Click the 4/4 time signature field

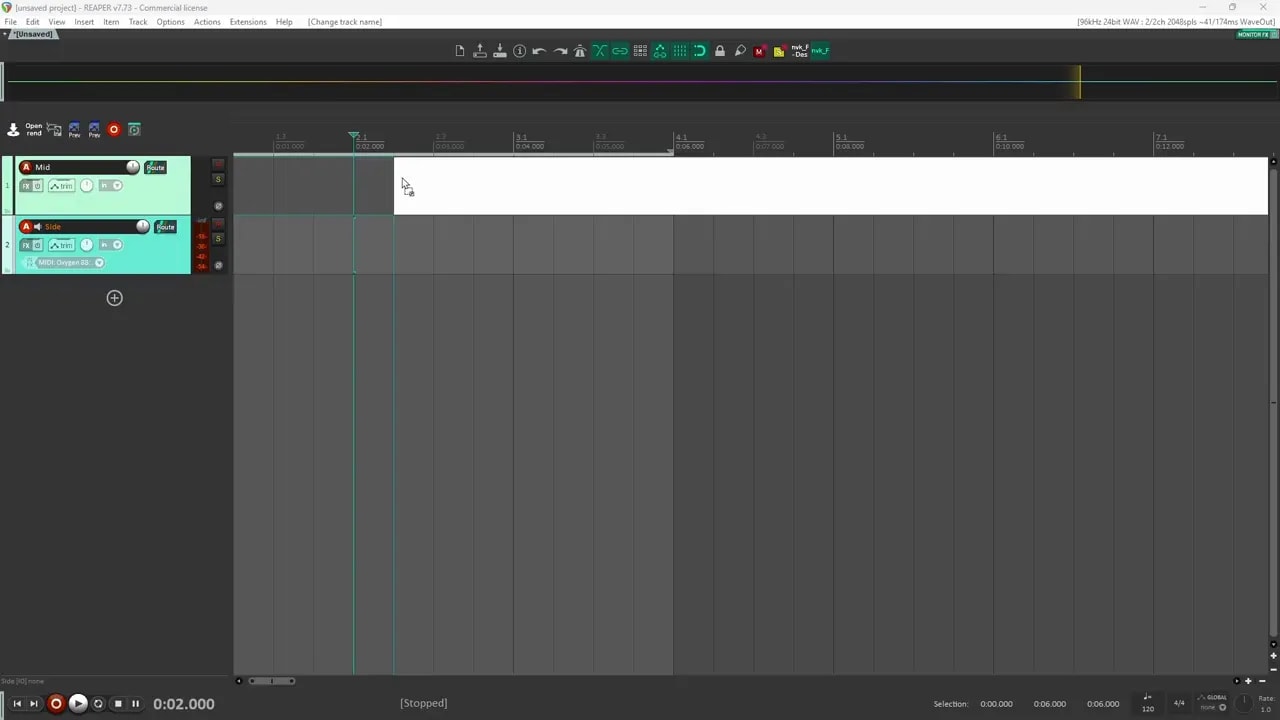[1179, 703]
